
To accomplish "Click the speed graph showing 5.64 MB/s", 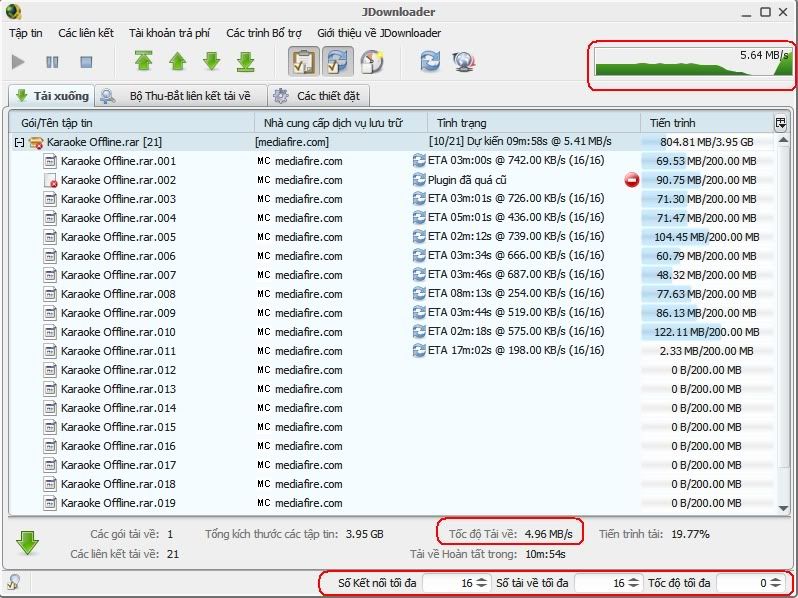I will tap(693, 61).
